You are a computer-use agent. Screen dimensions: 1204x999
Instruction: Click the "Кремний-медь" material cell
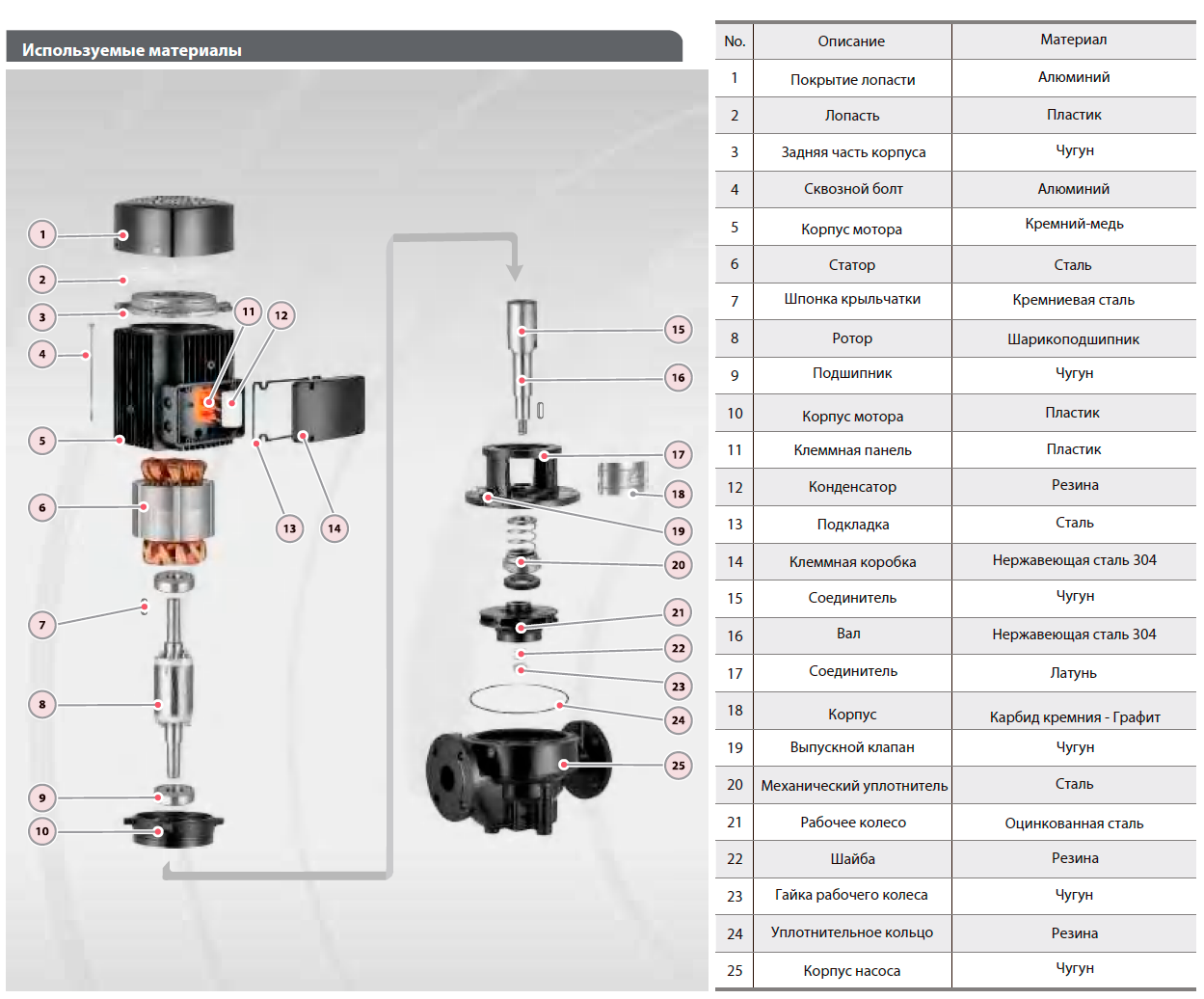[1074, 224]
